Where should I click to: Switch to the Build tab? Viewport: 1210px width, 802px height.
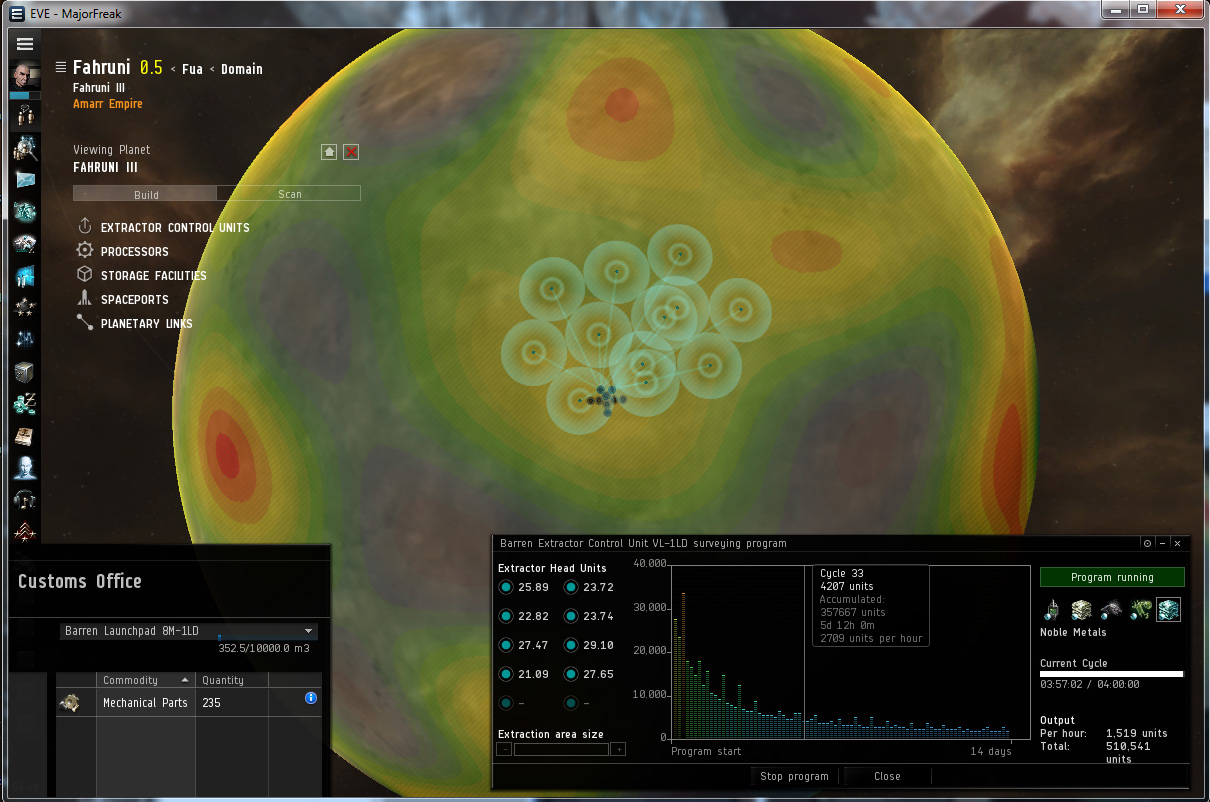[x=145, y=194]
